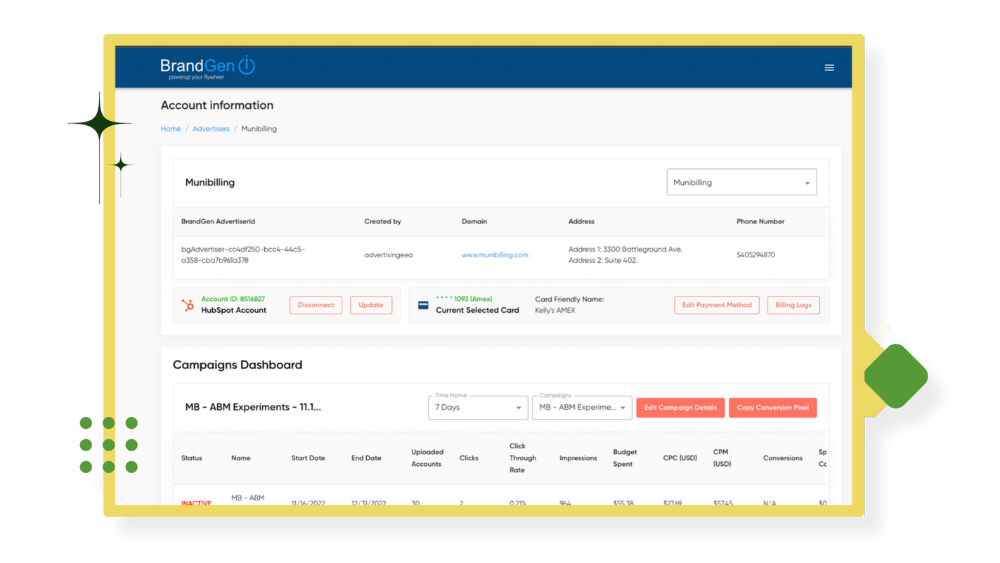The image size is (1000, 563).
Task: Click the Impressions column header
Action: [578, 458]
